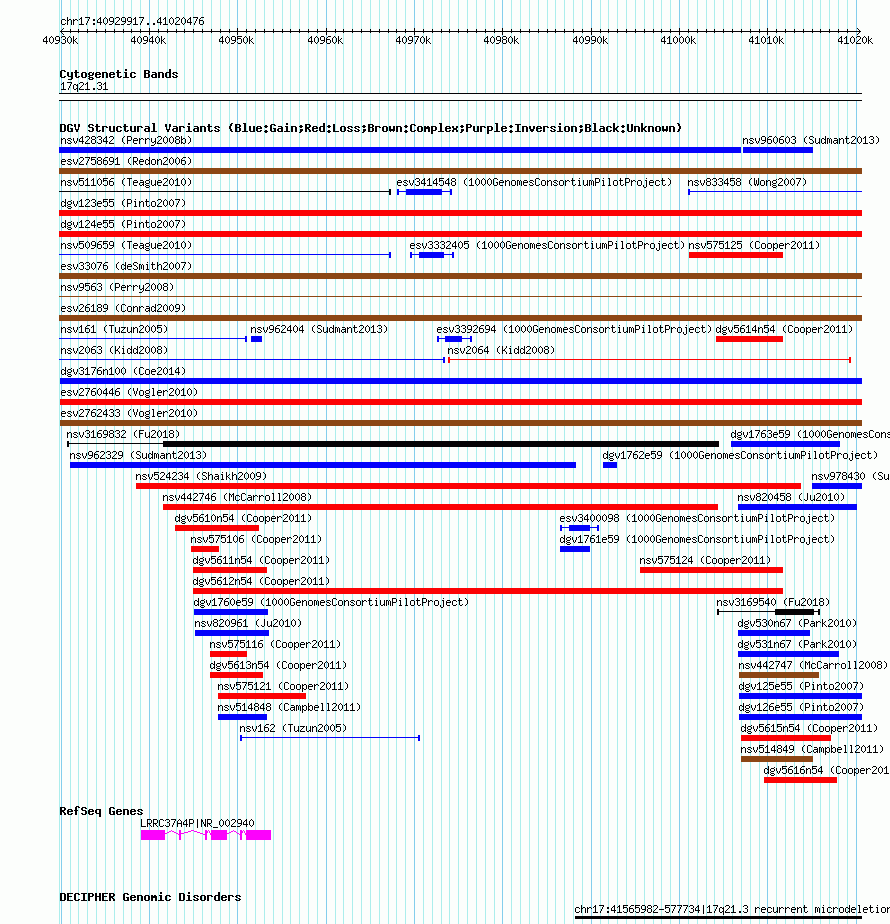Click dgv5611n54 (Cooper2011) label

[x=261, y=560]
